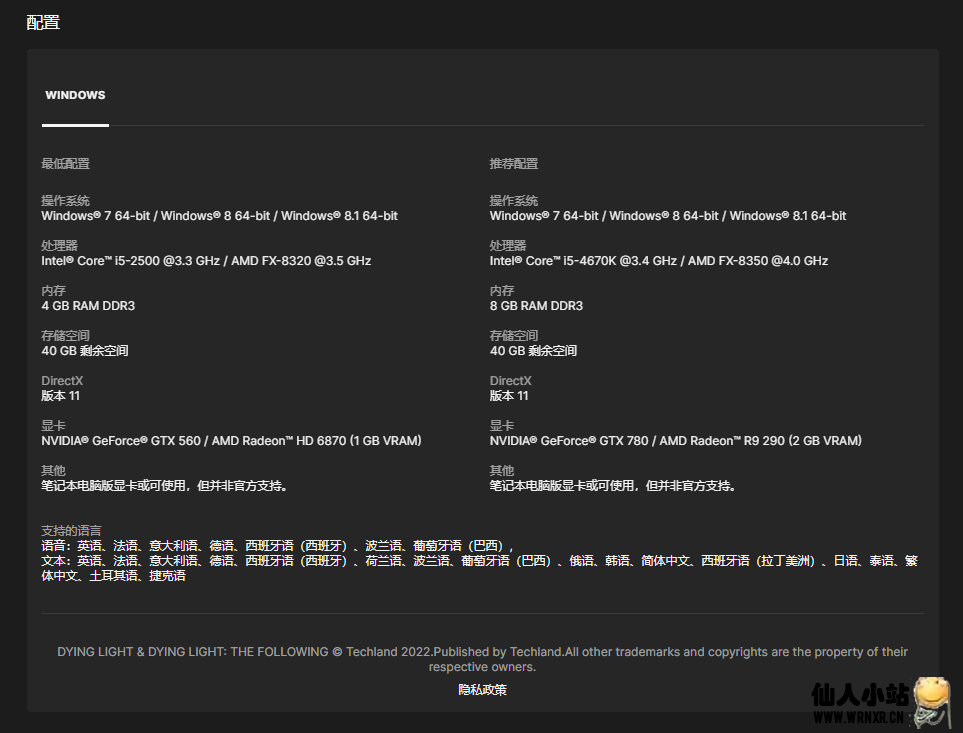Select the WINDOWS tab
The width and height of the screenshot is (963, 733).
pyautogui.click(x=75, y=96)
